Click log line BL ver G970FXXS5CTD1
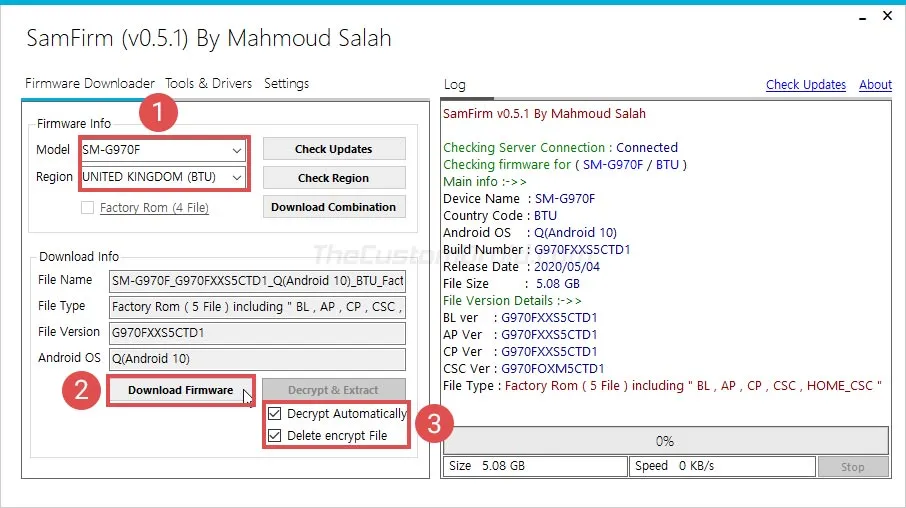The height and width of the screenshot is (508, 906). coord(520,318)
